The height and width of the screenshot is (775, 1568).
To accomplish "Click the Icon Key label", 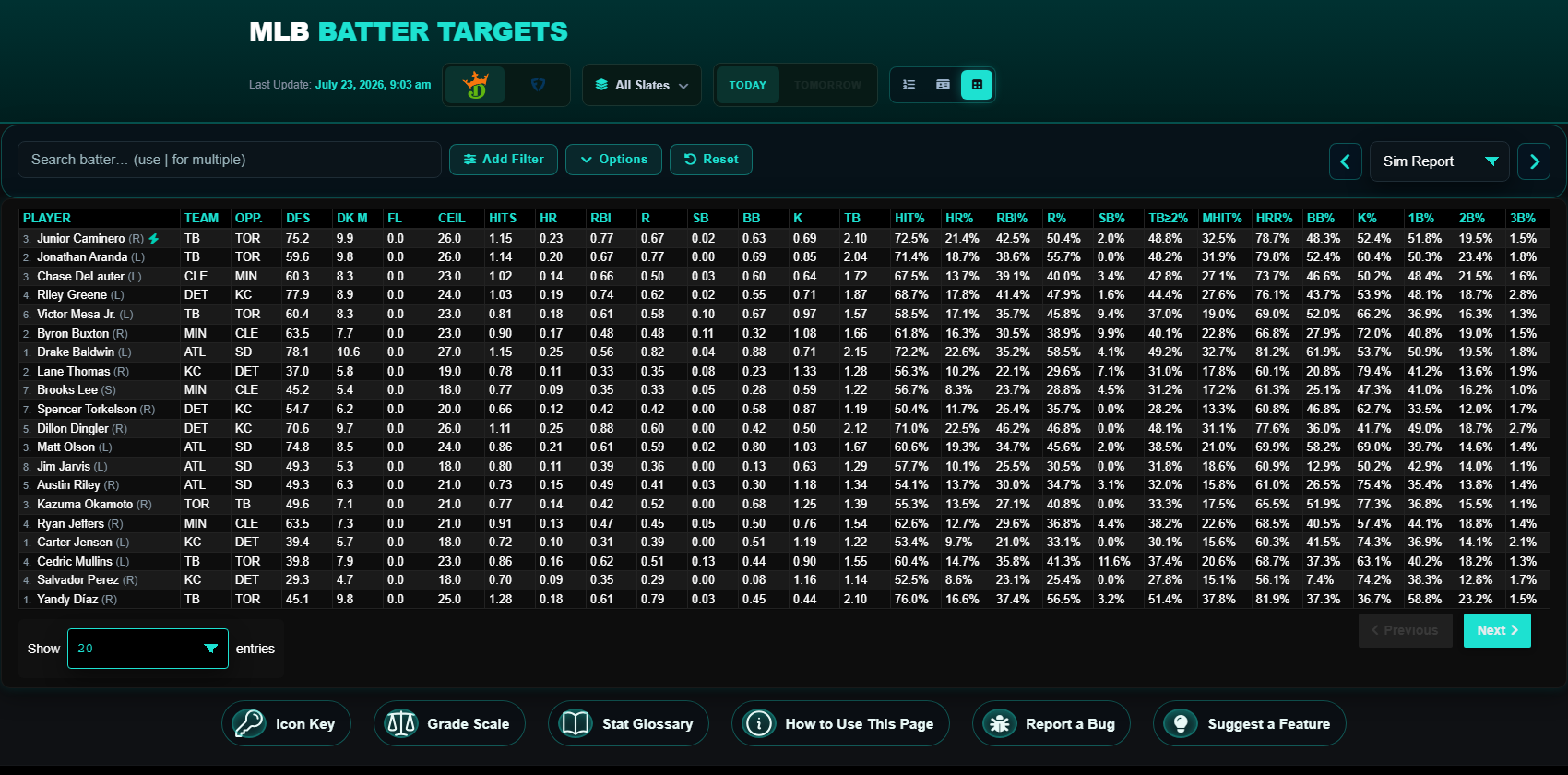I will (x=305, y=724).
